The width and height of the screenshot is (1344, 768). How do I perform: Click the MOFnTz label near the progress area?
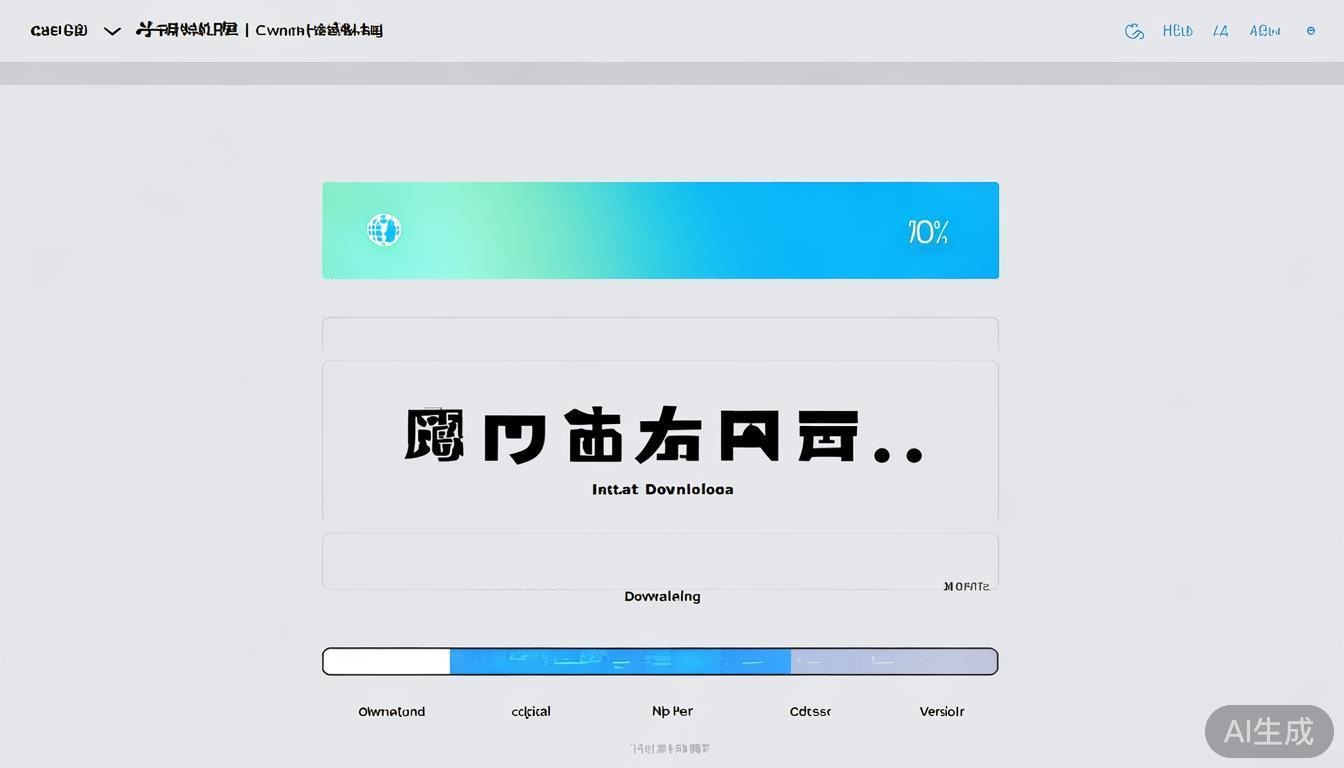(x=966, y=586)
